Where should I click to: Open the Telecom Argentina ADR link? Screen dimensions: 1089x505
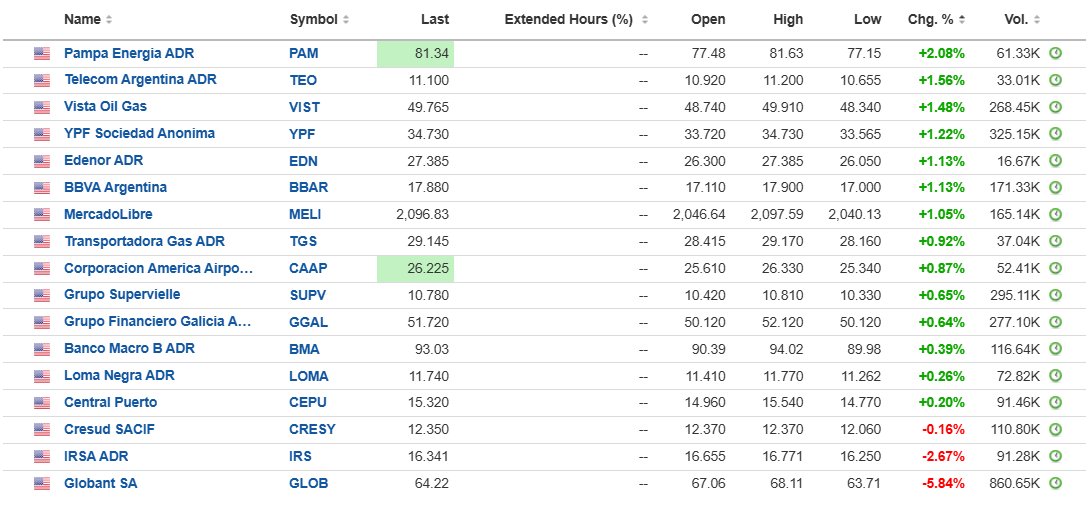tap(140, 80)
